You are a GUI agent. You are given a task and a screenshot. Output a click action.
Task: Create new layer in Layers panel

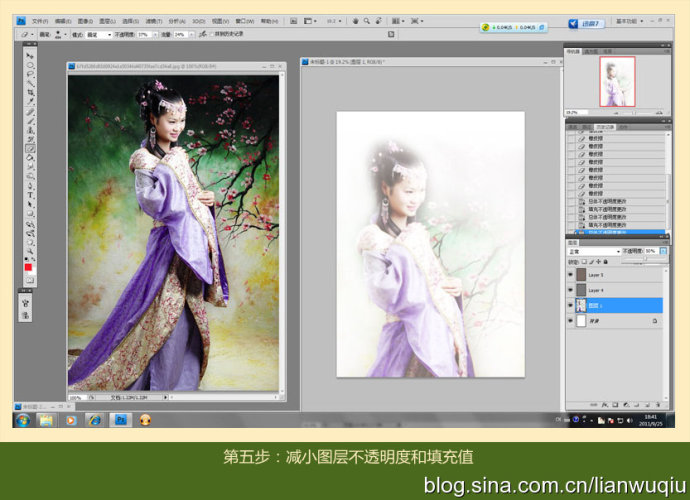[x=647, y=404]
